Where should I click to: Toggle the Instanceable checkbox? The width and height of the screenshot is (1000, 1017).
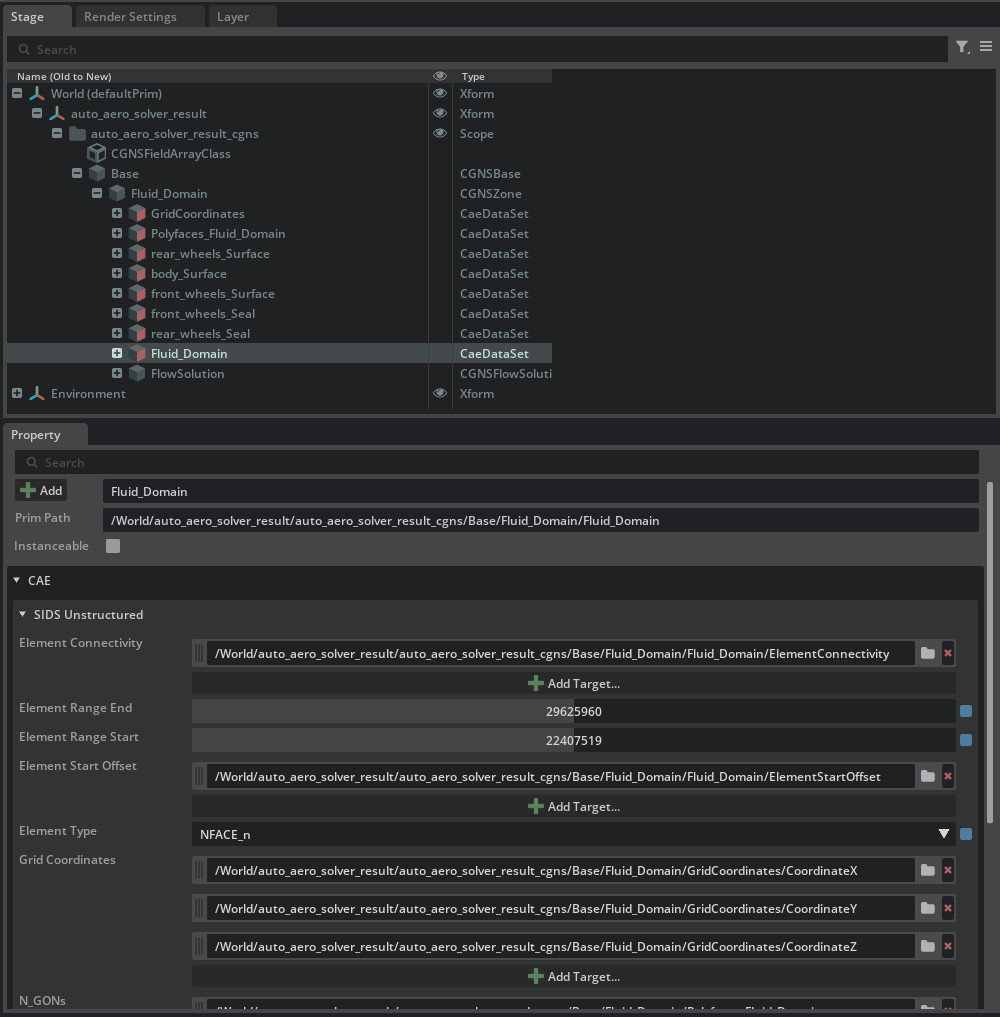(x=113, y=546)
